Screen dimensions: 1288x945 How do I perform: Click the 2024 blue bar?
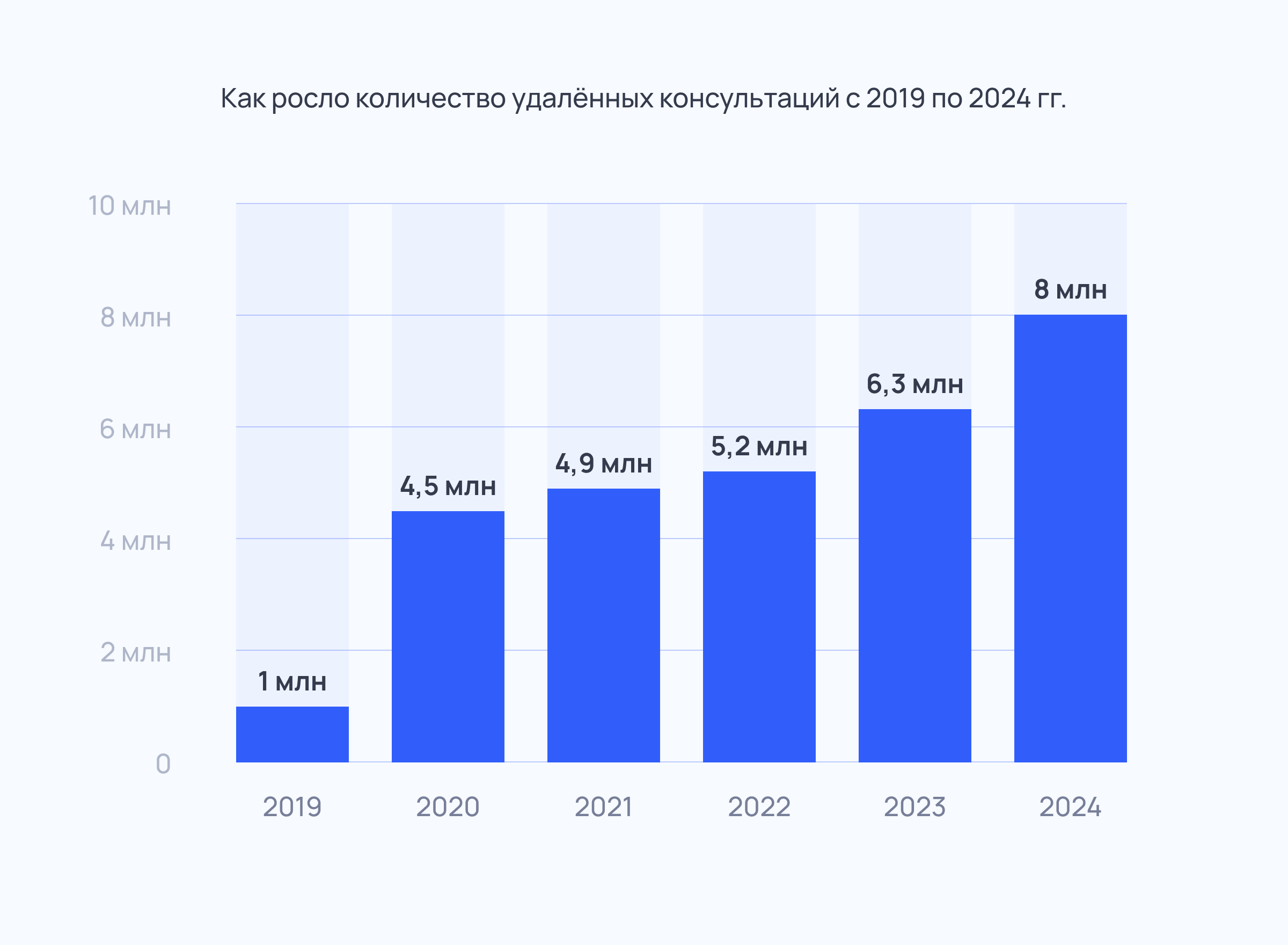(x=1070, y=537)
